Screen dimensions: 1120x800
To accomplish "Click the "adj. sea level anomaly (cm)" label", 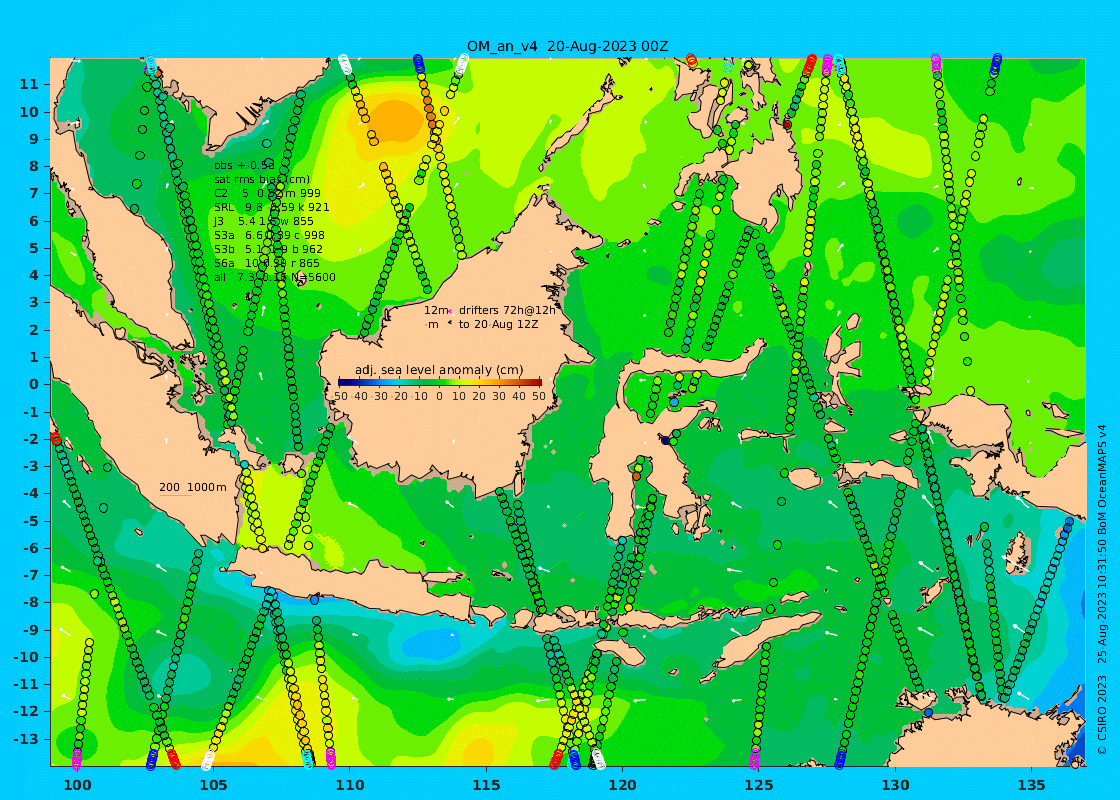I will point(439,370).
